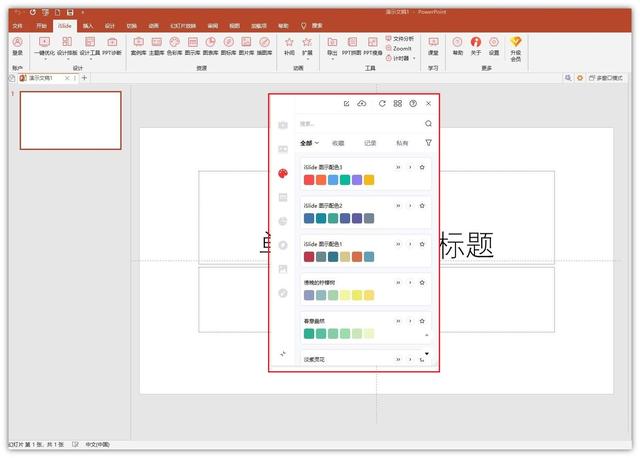Select the active palette icon in panel sidebar
The width and height of the screenshot is (640, 458).
[x=283, y=173]
